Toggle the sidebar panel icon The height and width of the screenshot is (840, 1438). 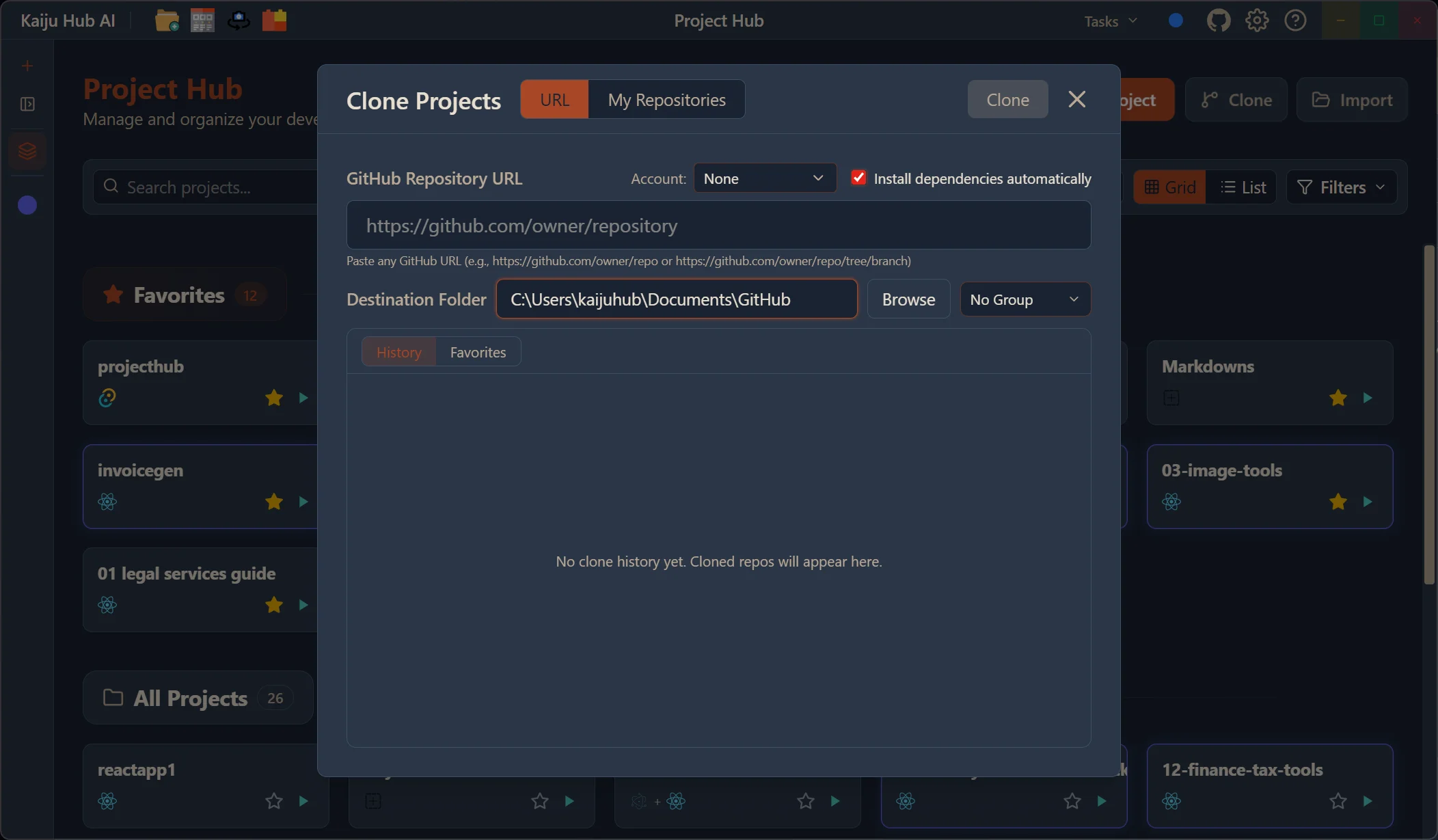27,104
